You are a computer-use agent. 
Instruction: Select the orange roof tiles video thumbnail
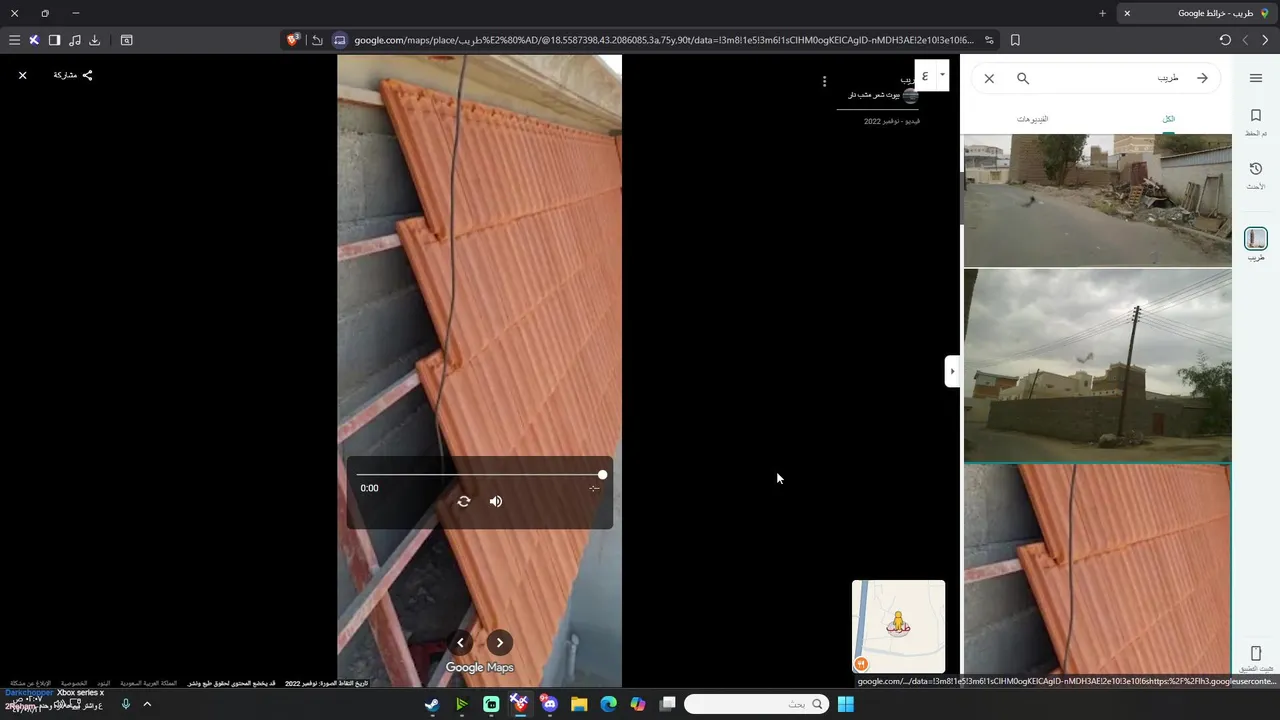coord(1097,570)
